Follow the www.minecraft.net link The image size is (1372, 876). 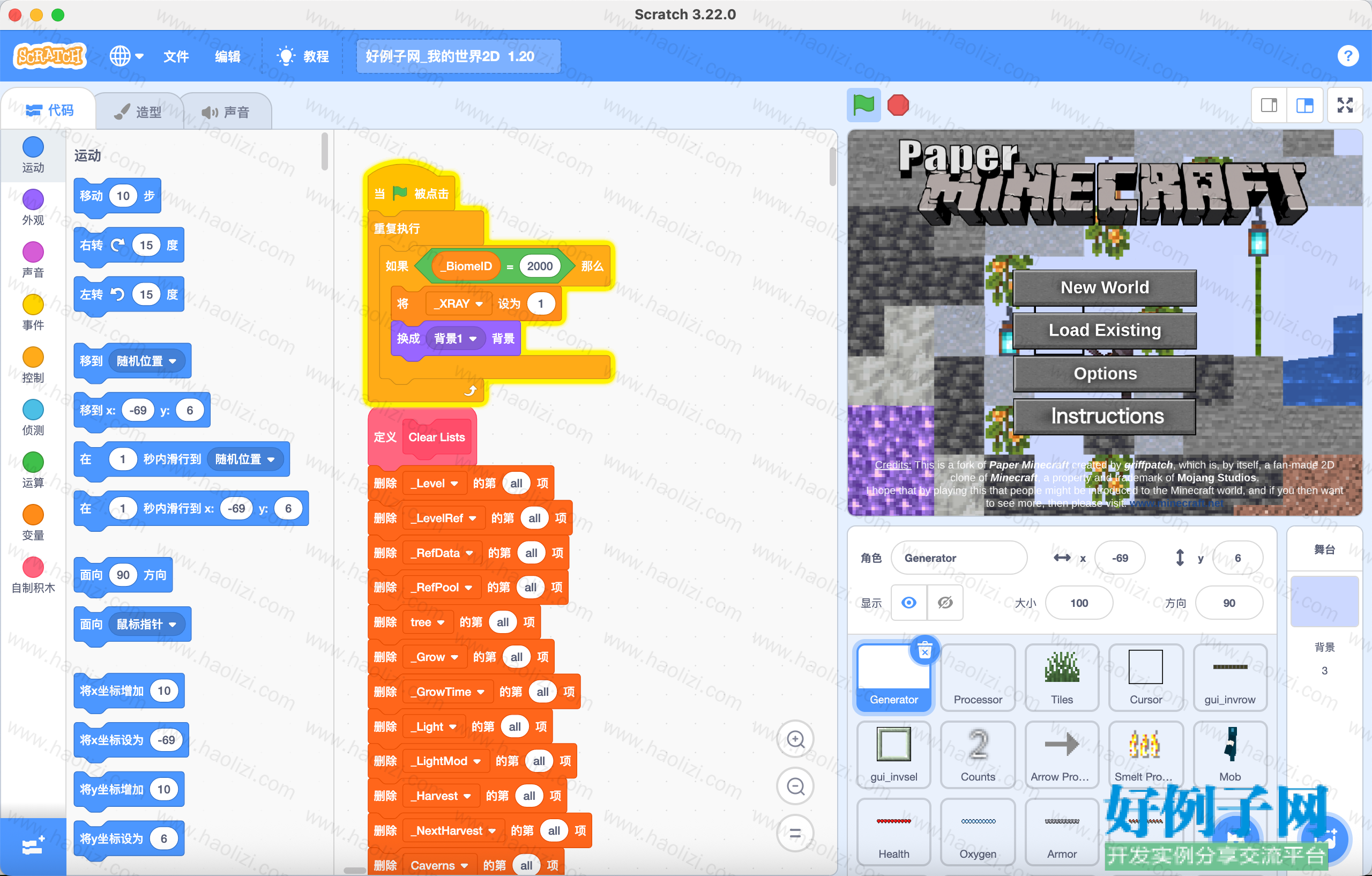[x=1176, y=503]
